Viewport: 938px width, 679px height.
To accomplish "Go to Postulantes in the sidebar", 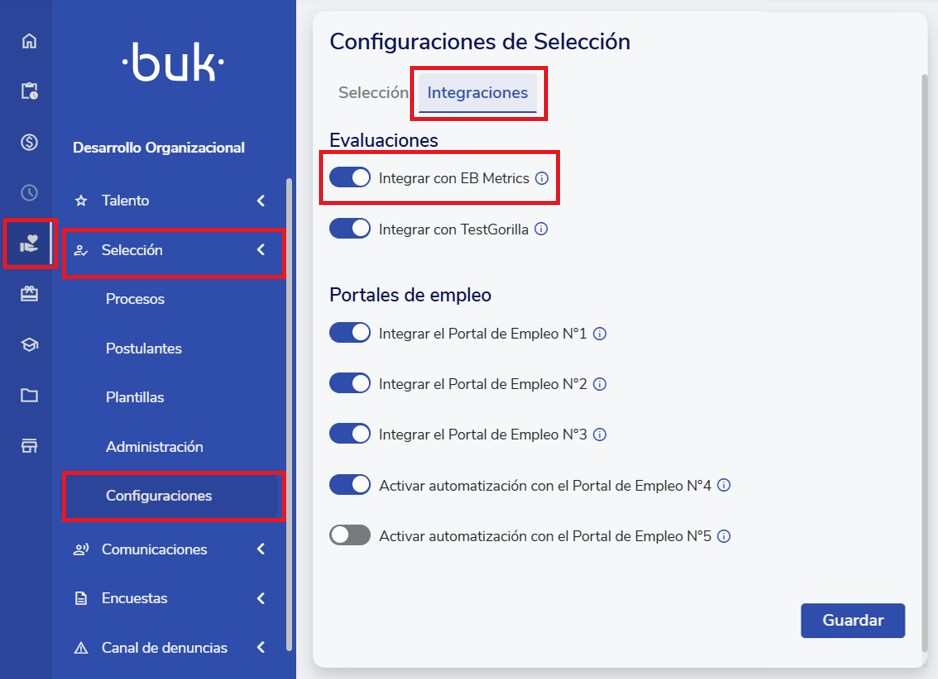I will pos(144,348).
